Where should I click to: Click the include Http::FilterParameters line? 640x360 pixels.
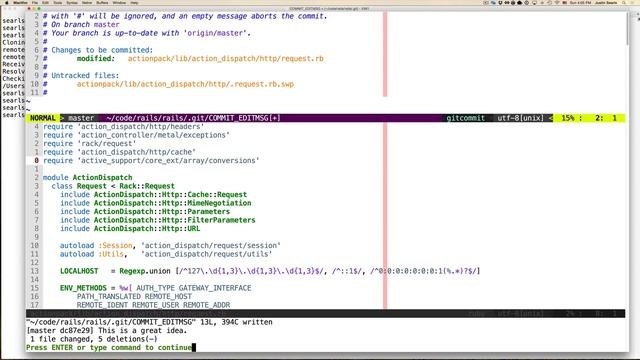point(158,220)
